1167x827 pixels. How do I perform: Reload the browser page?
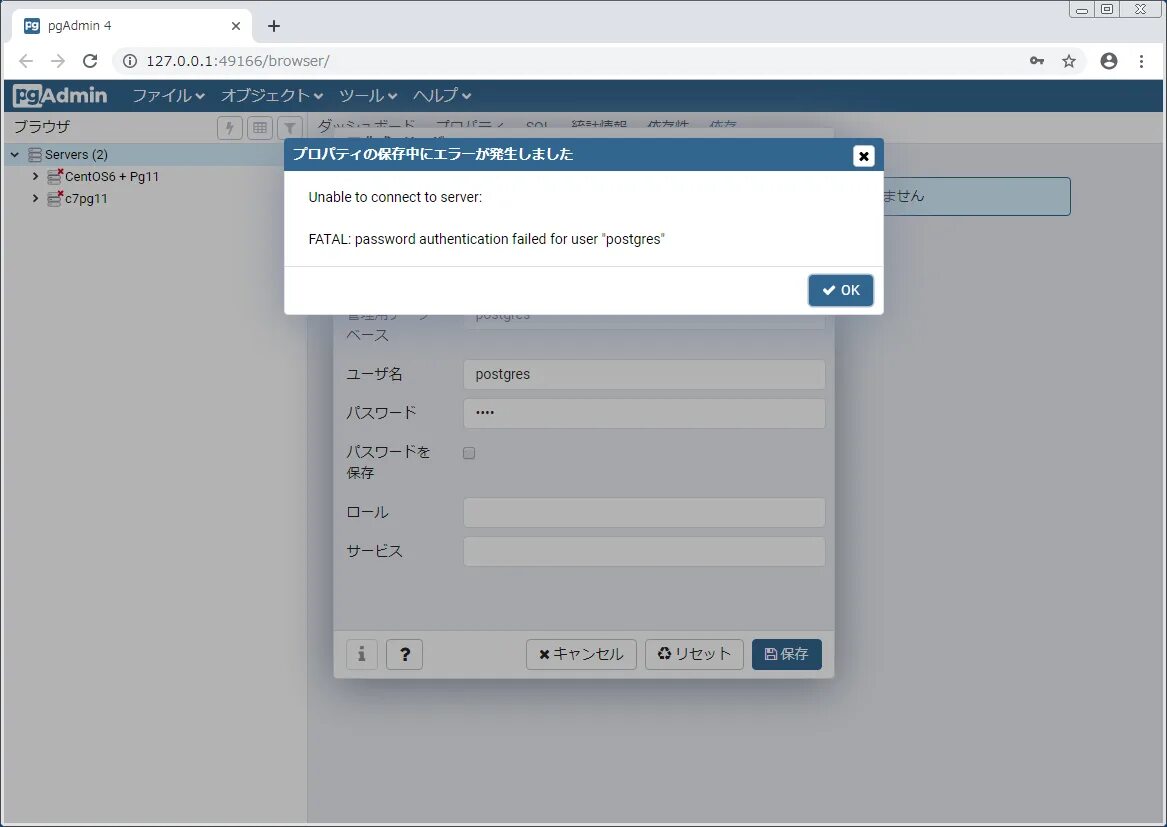tap(90, 61)
